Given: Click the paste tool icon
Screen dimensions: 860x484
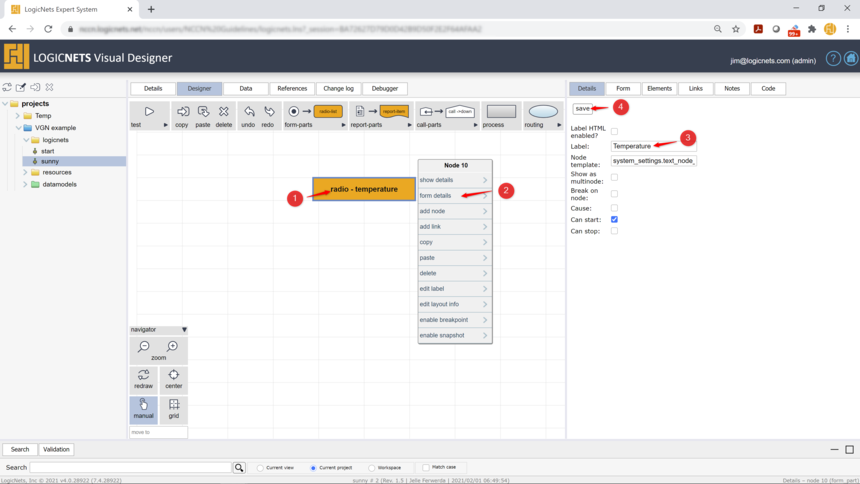Looking at the screenshot, I should tap(203, 112).
